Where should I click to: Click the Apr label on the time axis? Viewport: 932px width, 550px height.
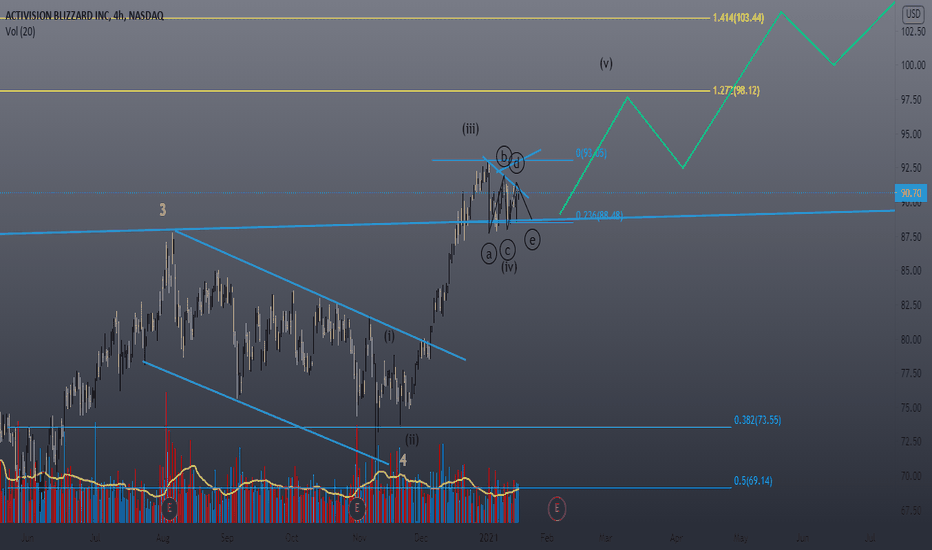point(676,538)
